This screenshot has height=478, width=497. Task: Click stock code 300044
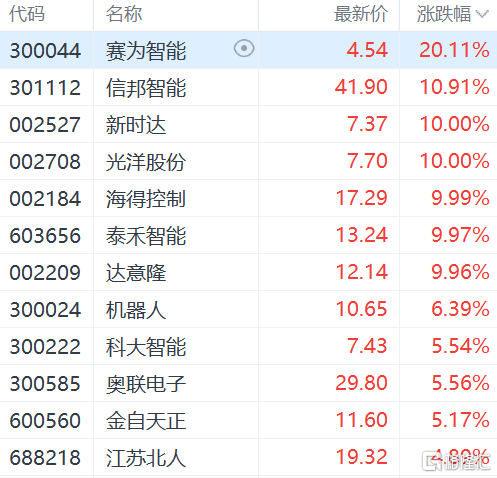(45, 51)
